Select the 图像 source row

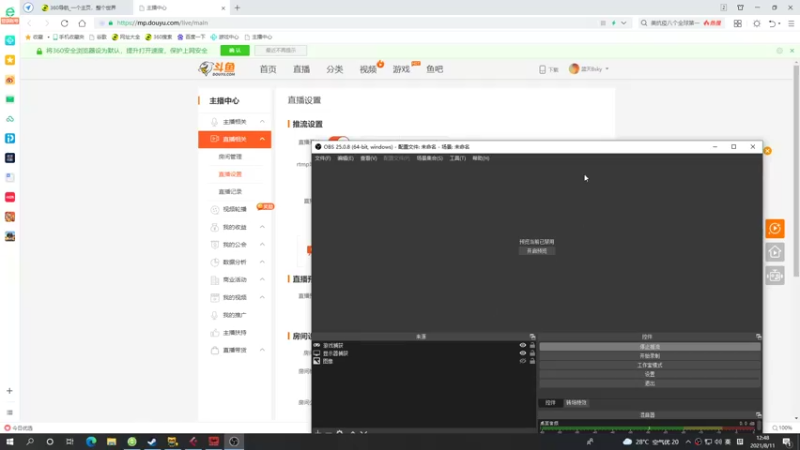click(424, 361)
